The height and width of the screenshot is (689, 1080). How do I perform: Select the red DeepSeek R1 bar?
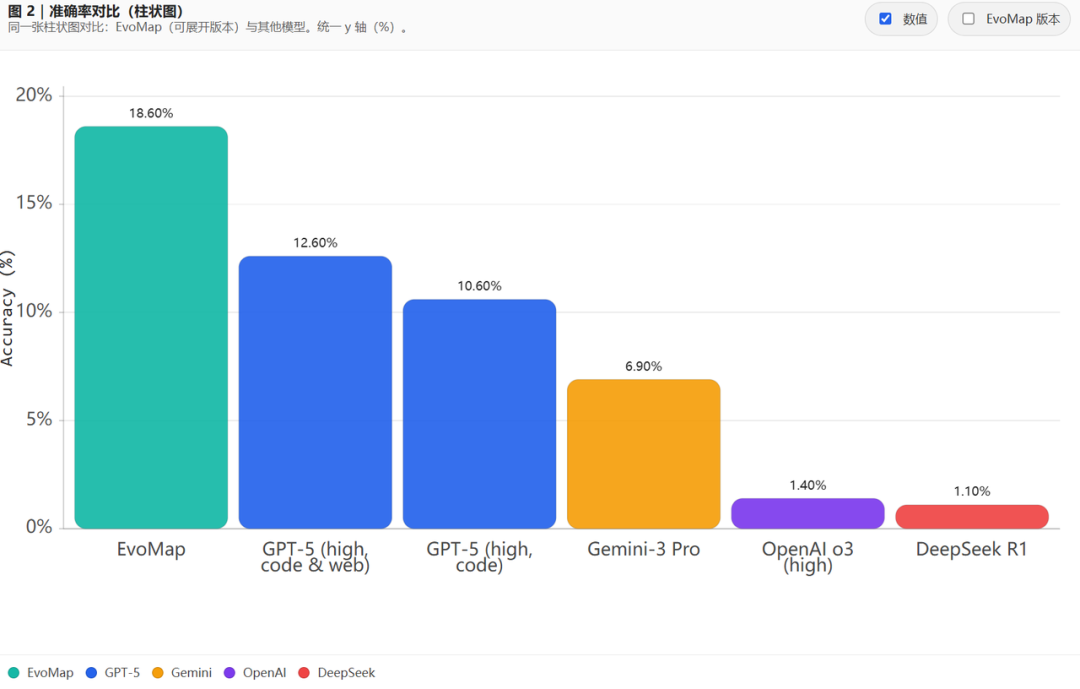[x=972, y=517]
